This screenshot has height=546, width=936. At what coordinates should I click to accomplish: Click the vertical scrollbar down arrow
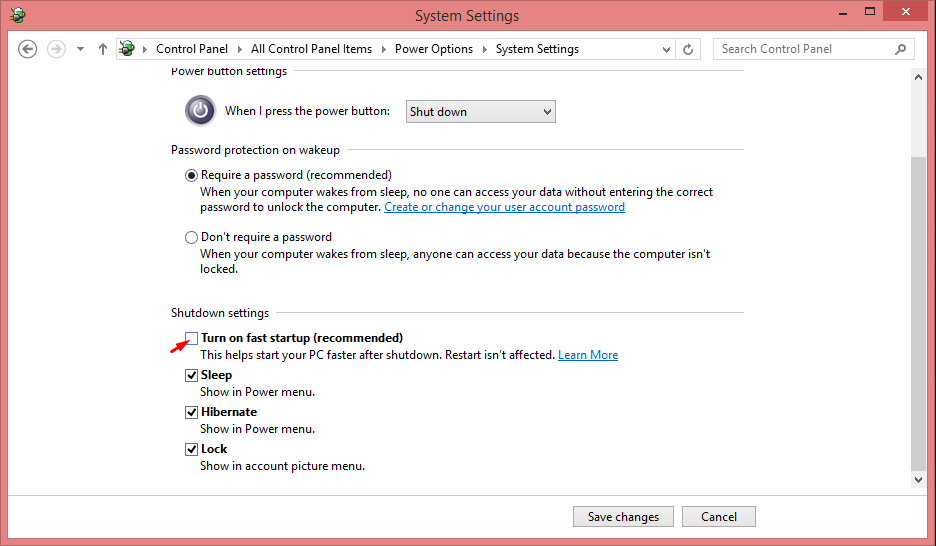click(x=918, y=480)
